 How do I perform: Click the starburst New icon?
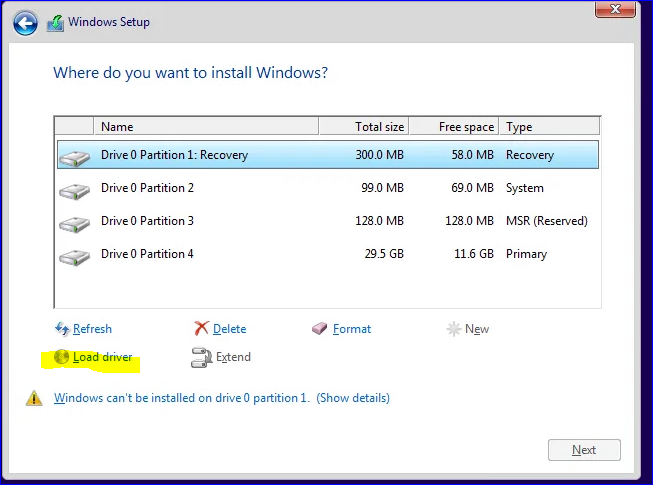[454, 329]
